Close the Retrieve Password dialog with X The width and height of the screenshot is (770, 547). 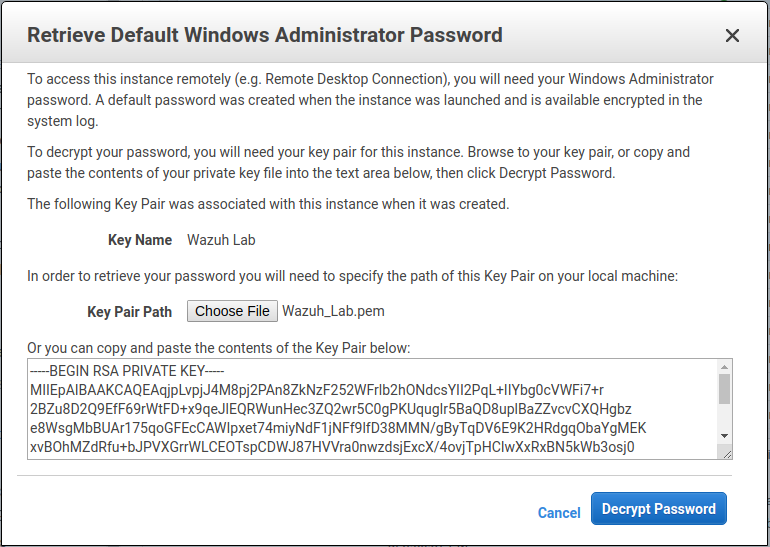[732, 36]
